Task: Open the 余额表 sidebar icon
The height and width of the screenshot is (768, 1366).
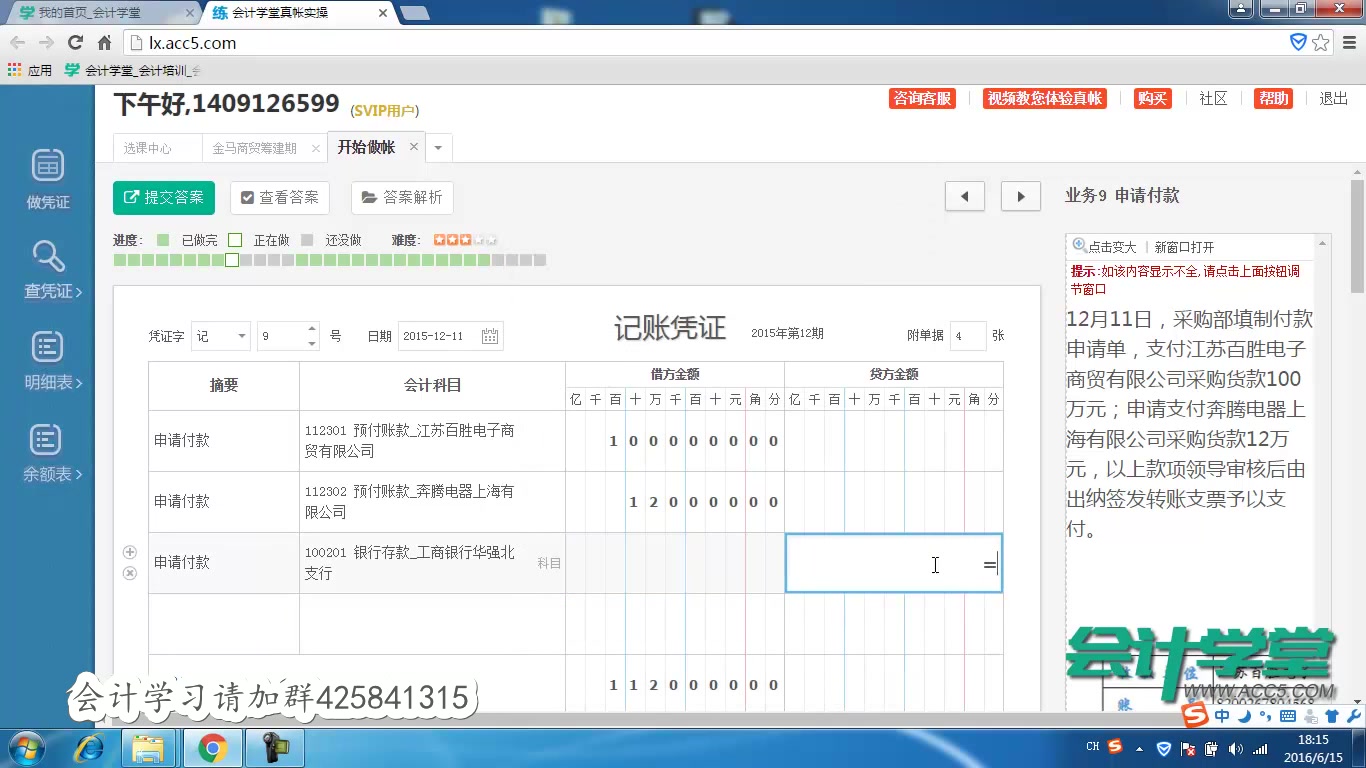Action: [46, 440]
